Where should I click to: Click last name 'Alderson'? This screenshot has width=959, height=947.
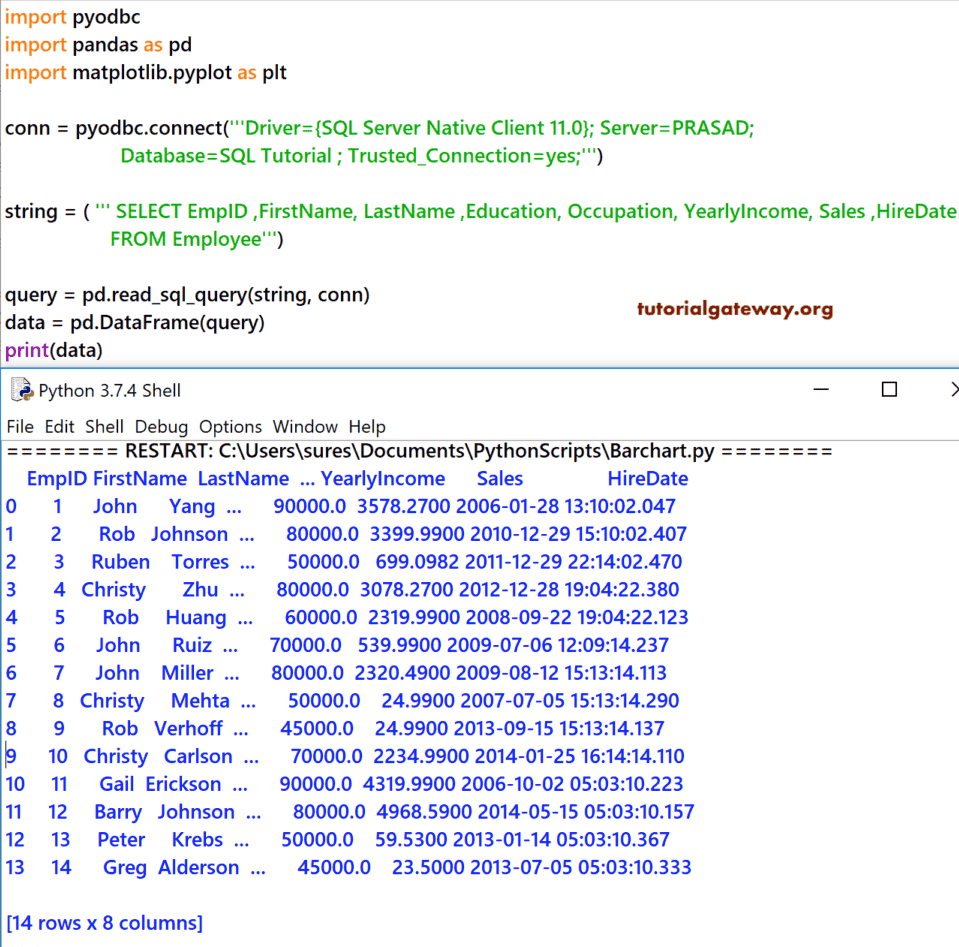click(x=199, y=867)
